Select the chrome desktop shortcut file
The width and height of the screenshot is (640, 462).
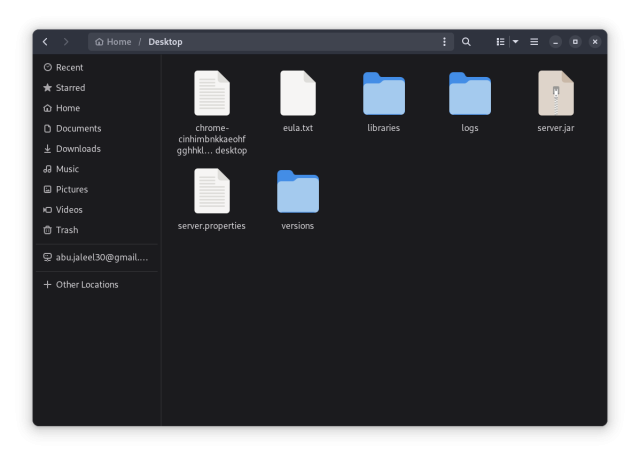coord(211,94)
